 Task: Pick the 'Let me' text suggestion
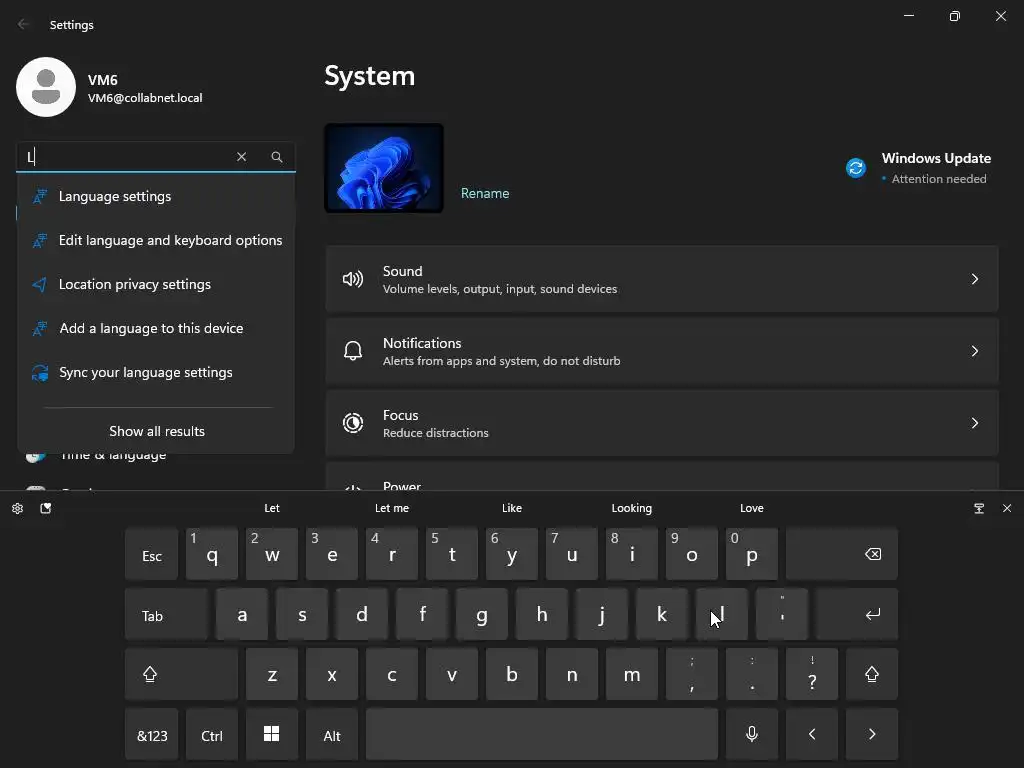click(x=392, y=508)
